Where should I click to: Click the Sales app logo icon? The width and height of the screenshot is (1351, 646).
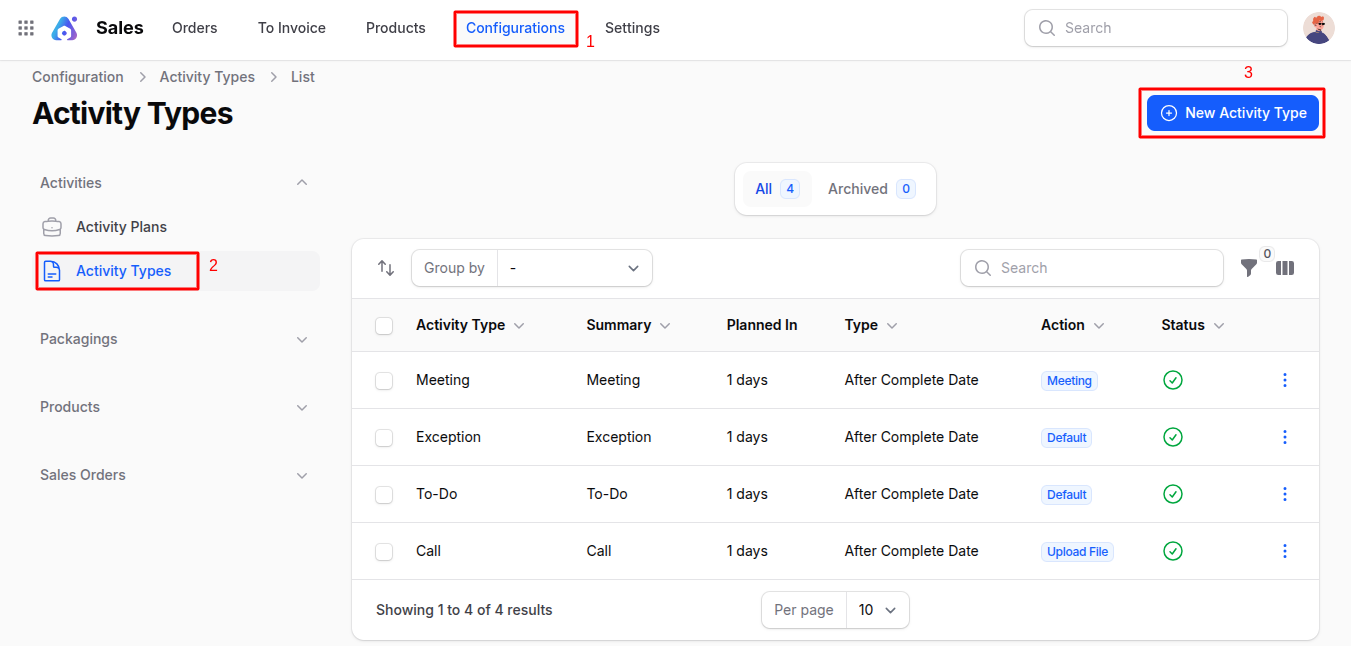(x=64, y=28)
